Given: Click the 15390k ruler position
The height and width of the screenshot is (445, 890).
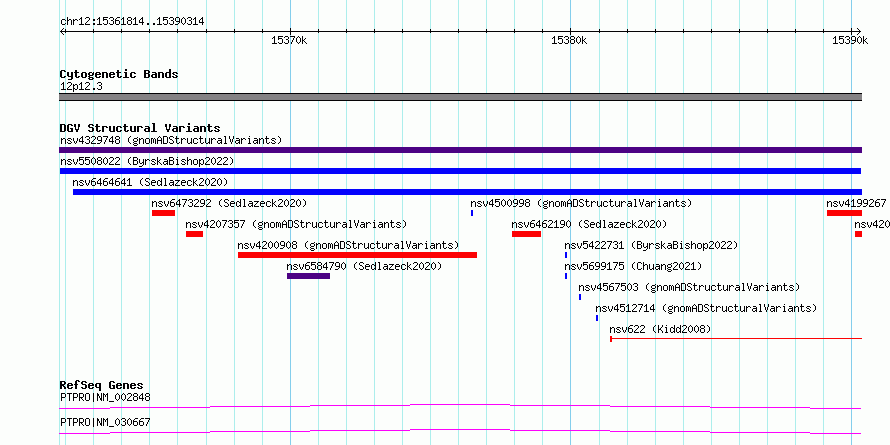Looking at the screenshot, I should point(850,40).
